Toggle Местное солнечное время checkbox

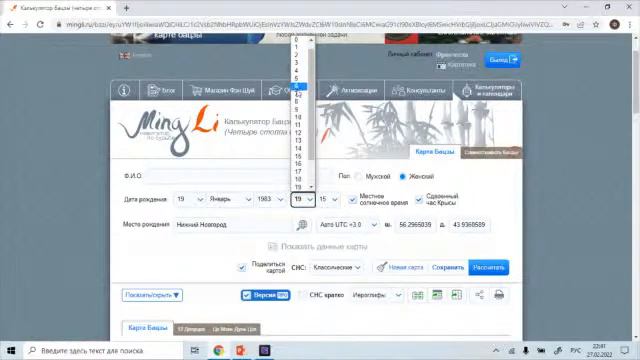point(353,200)
